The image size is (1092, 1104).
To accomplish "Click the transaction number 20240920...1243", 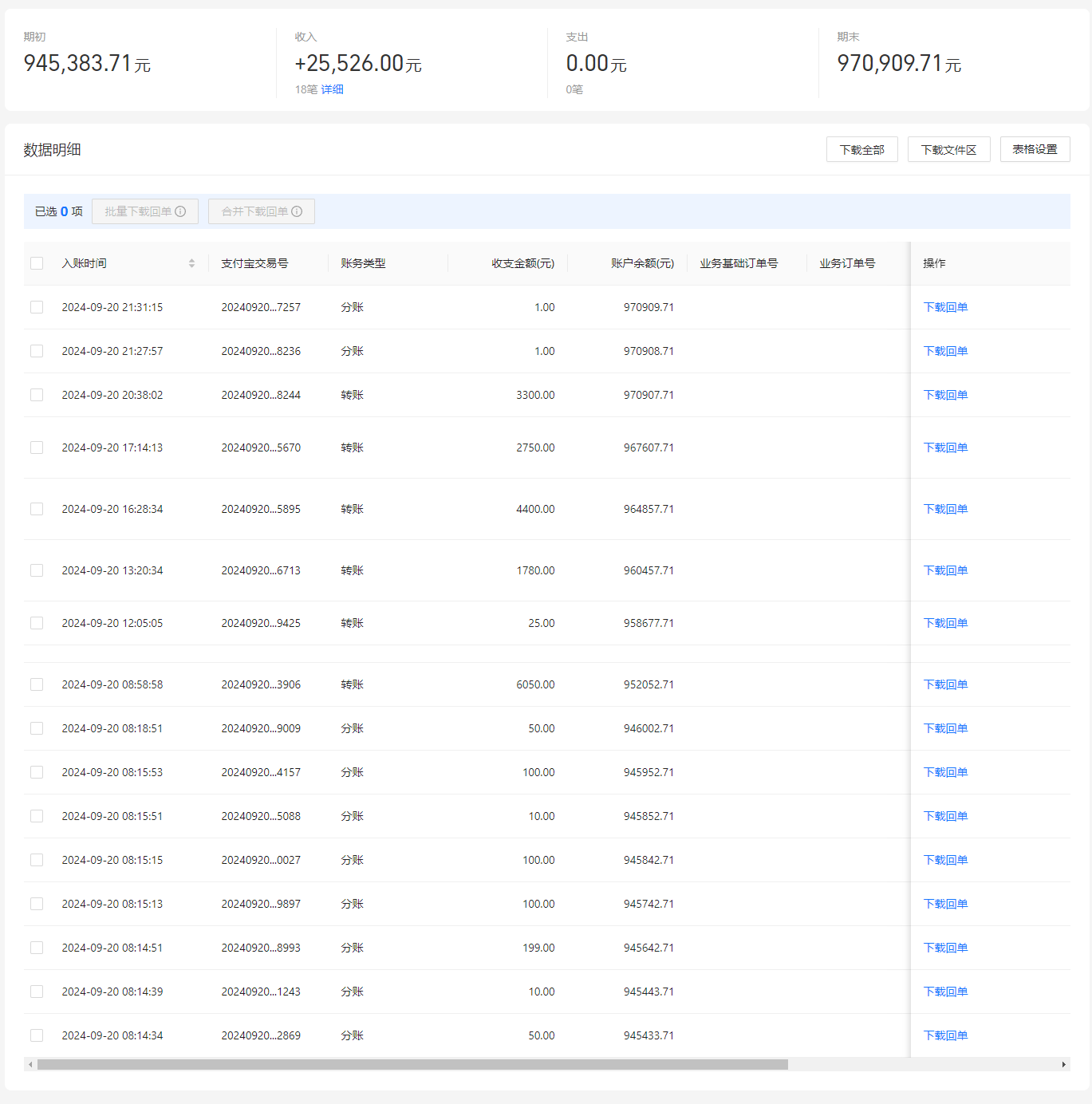I will click(x=261, y=992).
